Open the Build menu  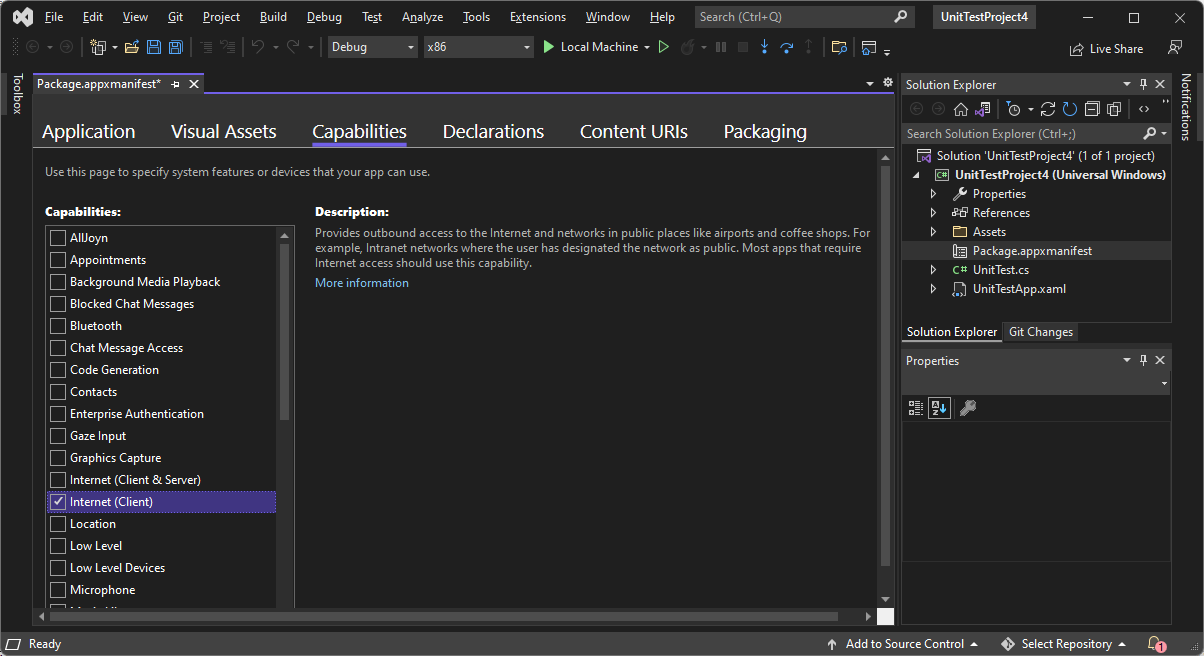[x=272, y=17]
